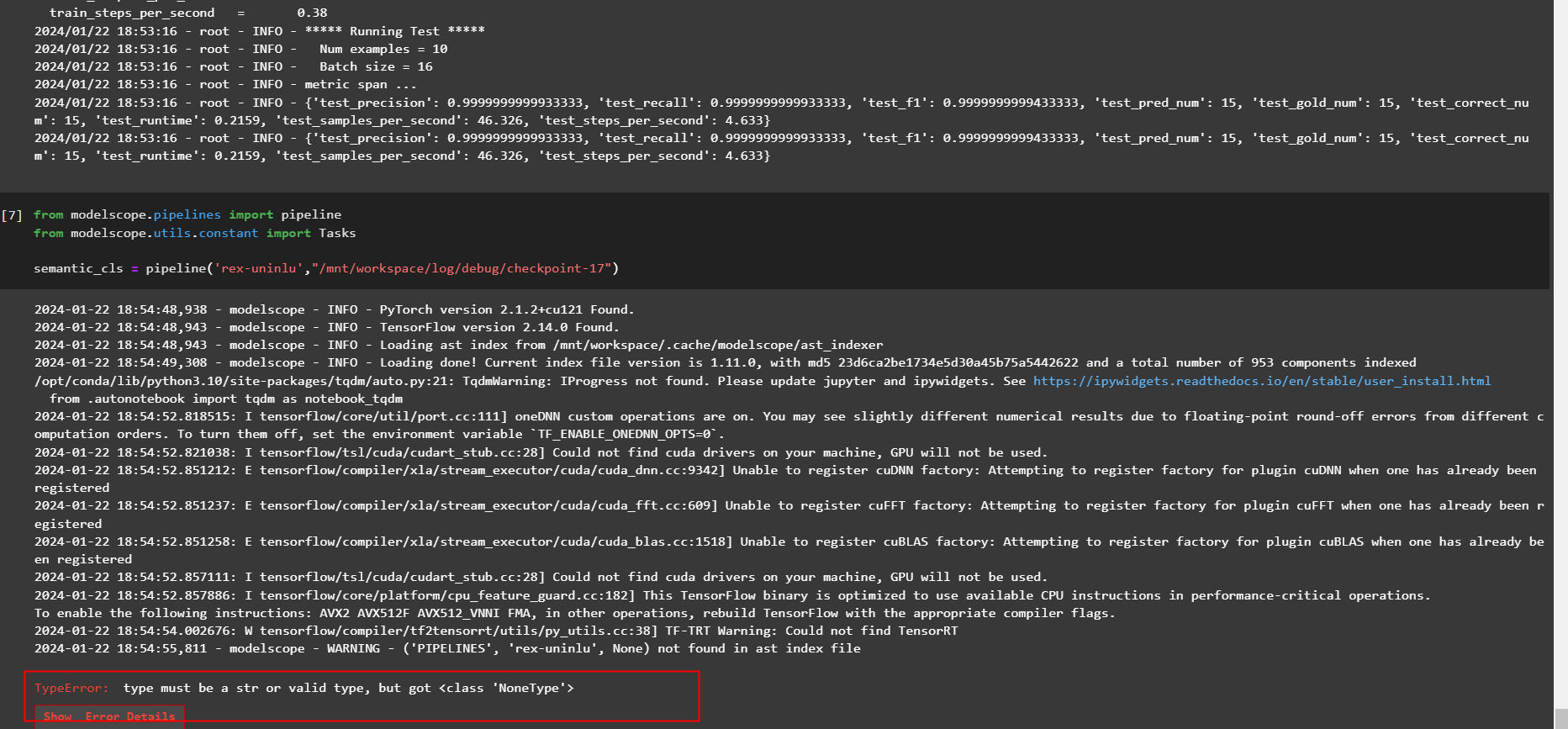Click the '***** Running Test *****' log line

260,31
